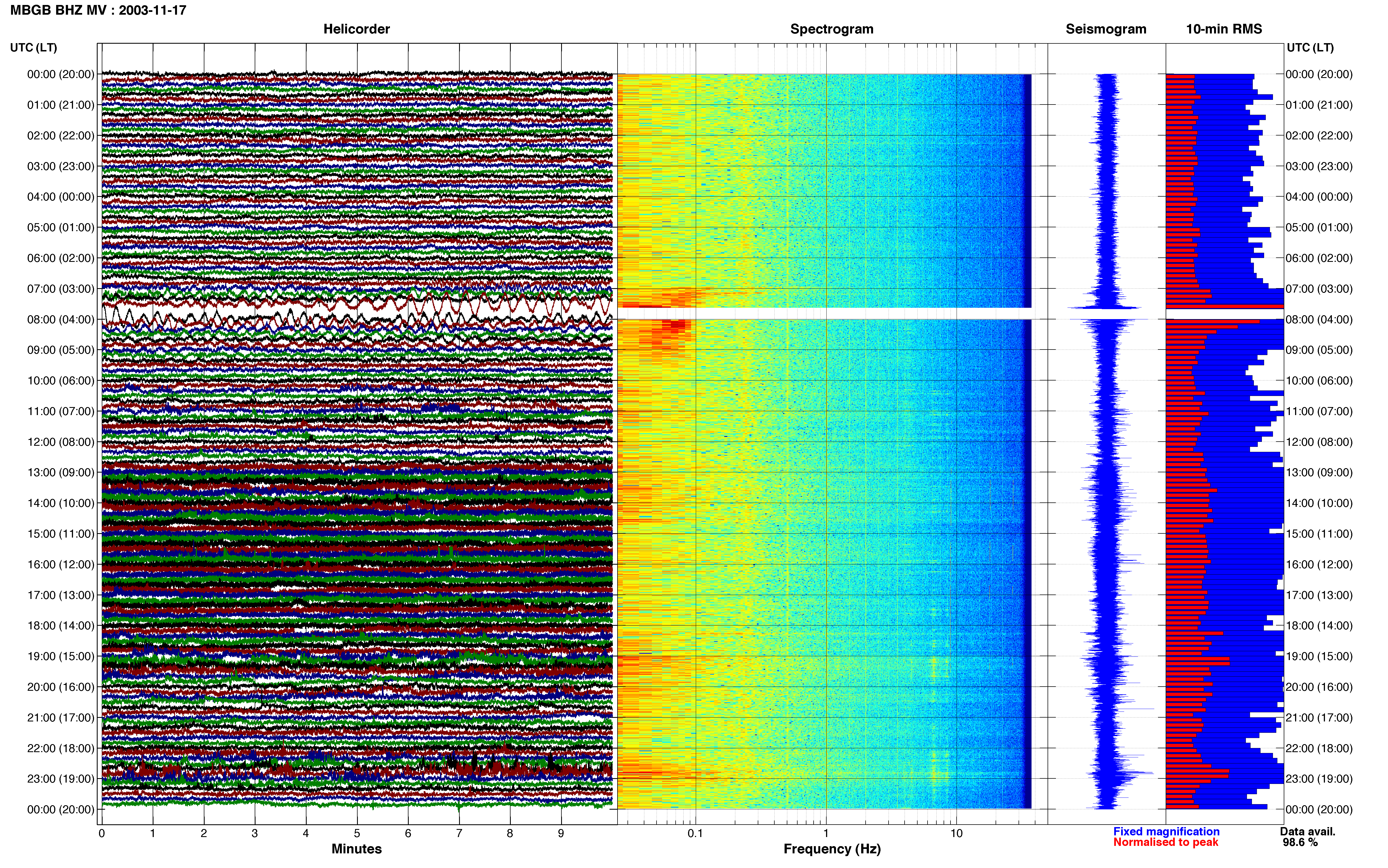Click left time label '05:00 (01:00)'
The image size is (1388, 868).
pos(61,227)
